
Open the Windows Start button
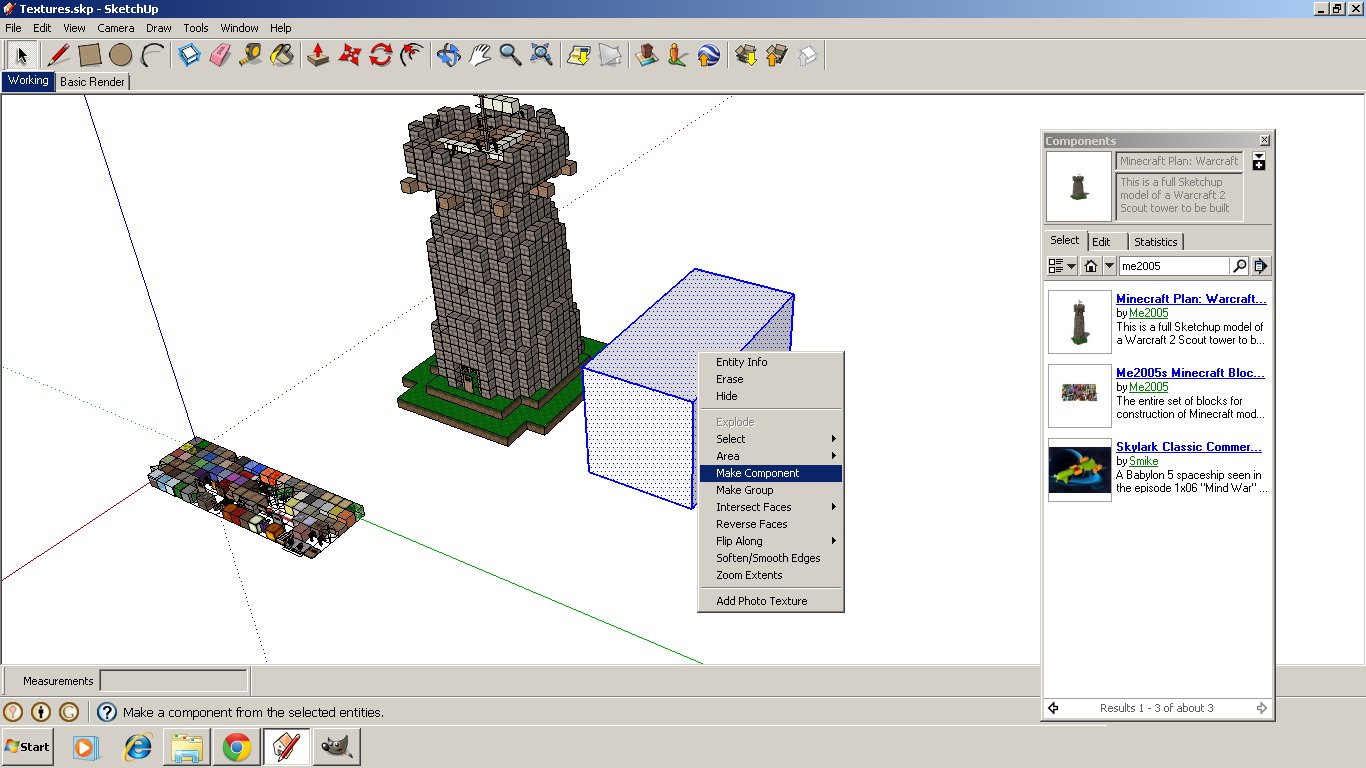pos(28,747)
